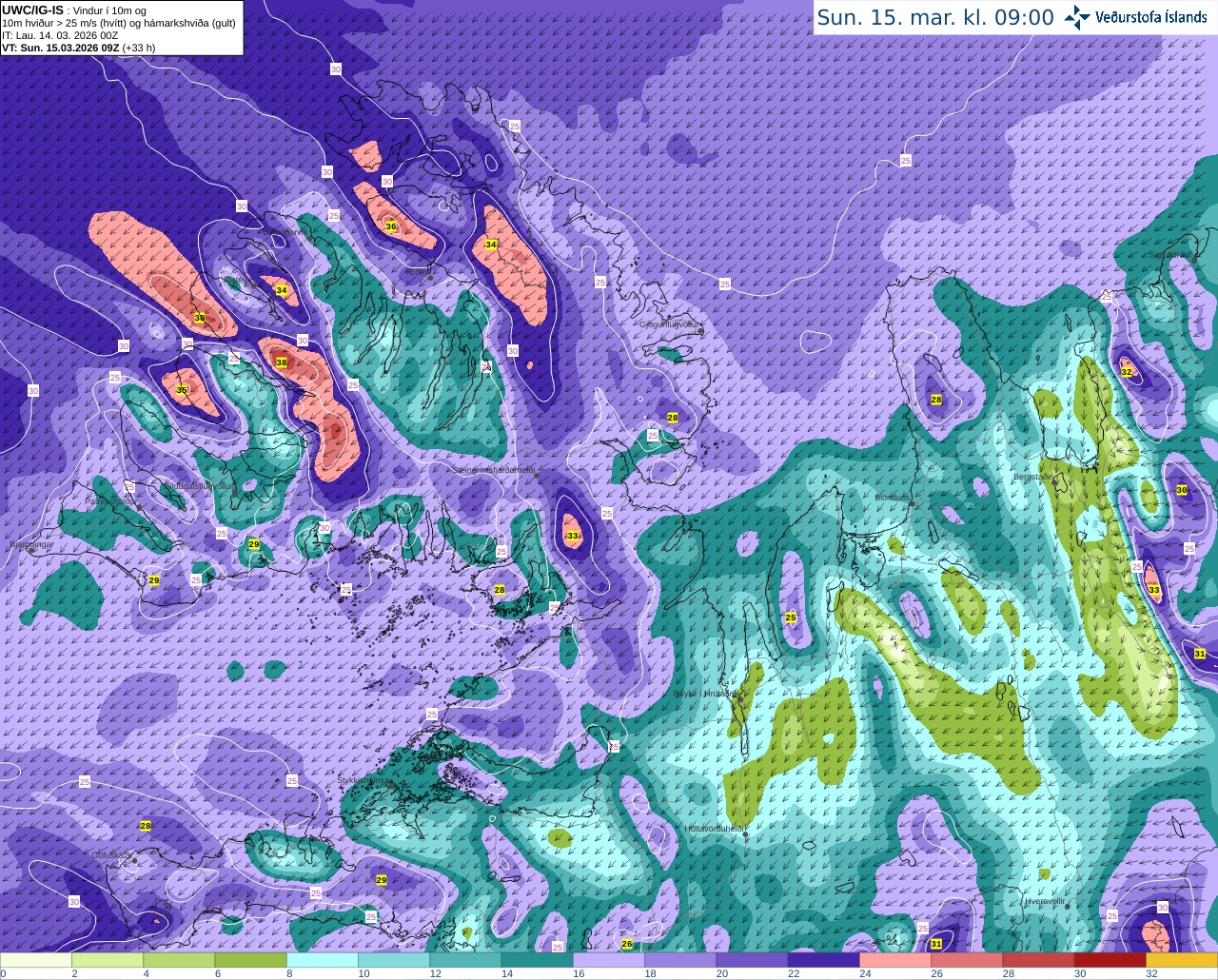Click the yellow 35 gust maximum label

pyautogui.click(x=181, y=390)
